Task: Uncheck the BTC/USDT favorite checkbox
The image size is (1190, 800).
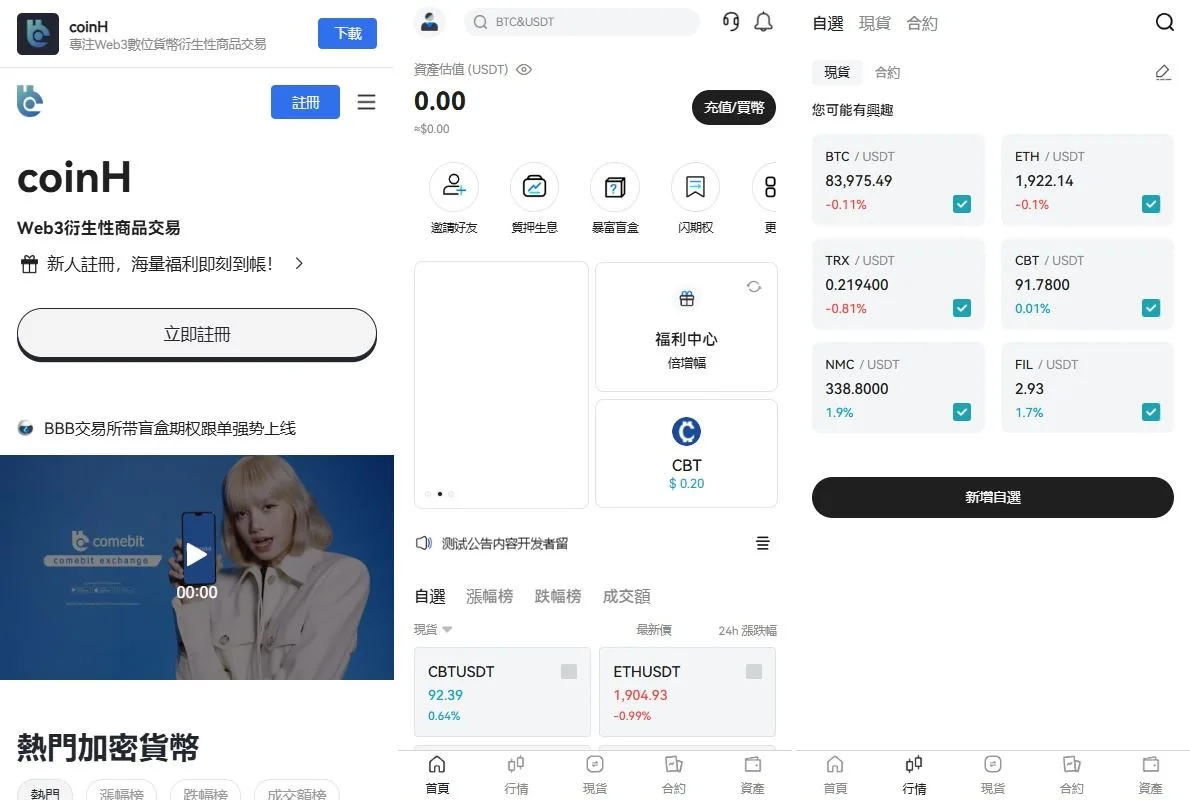Action: click(961, 204)
